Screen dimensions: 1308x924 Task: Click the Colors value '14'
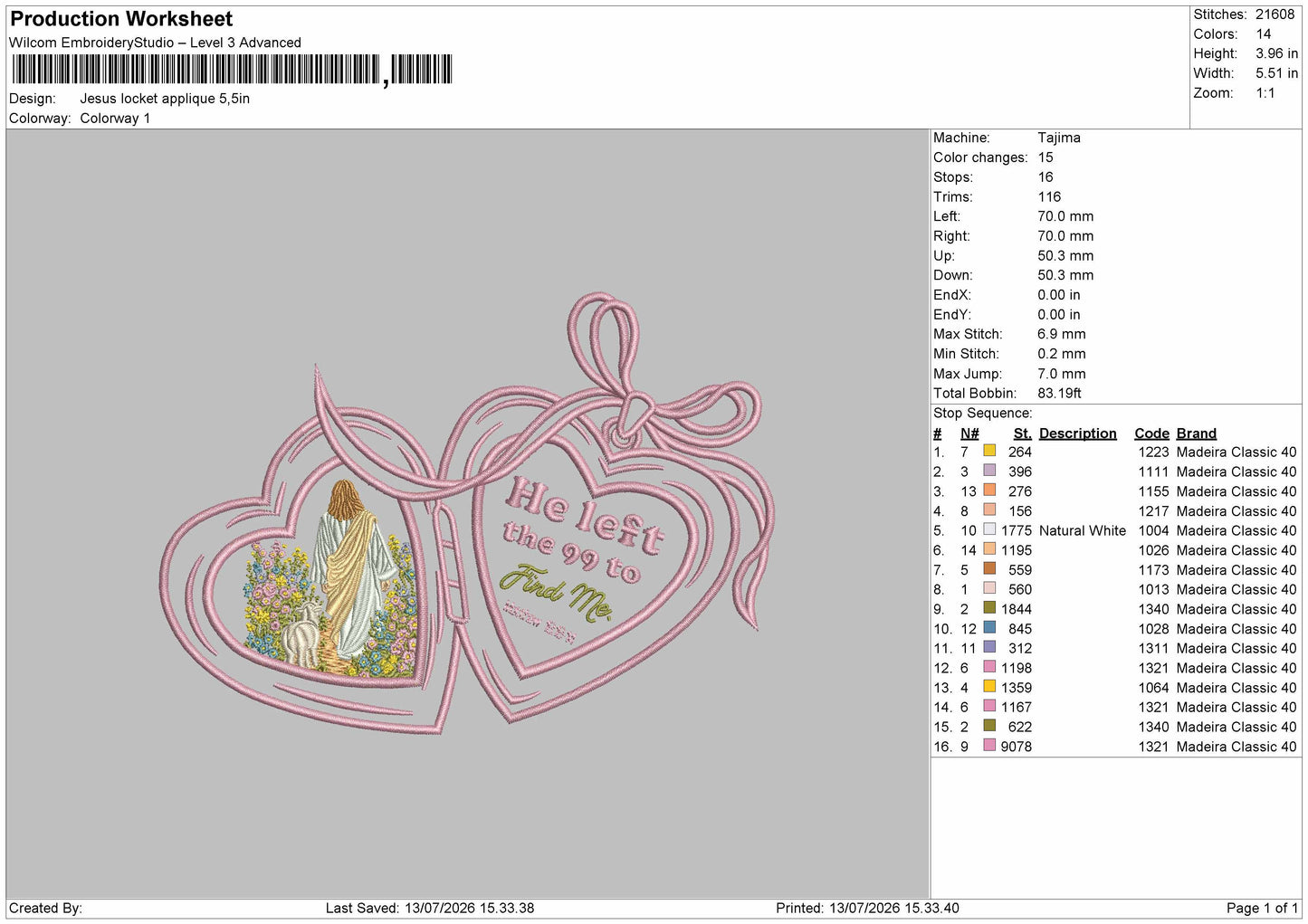point(1264,34)
